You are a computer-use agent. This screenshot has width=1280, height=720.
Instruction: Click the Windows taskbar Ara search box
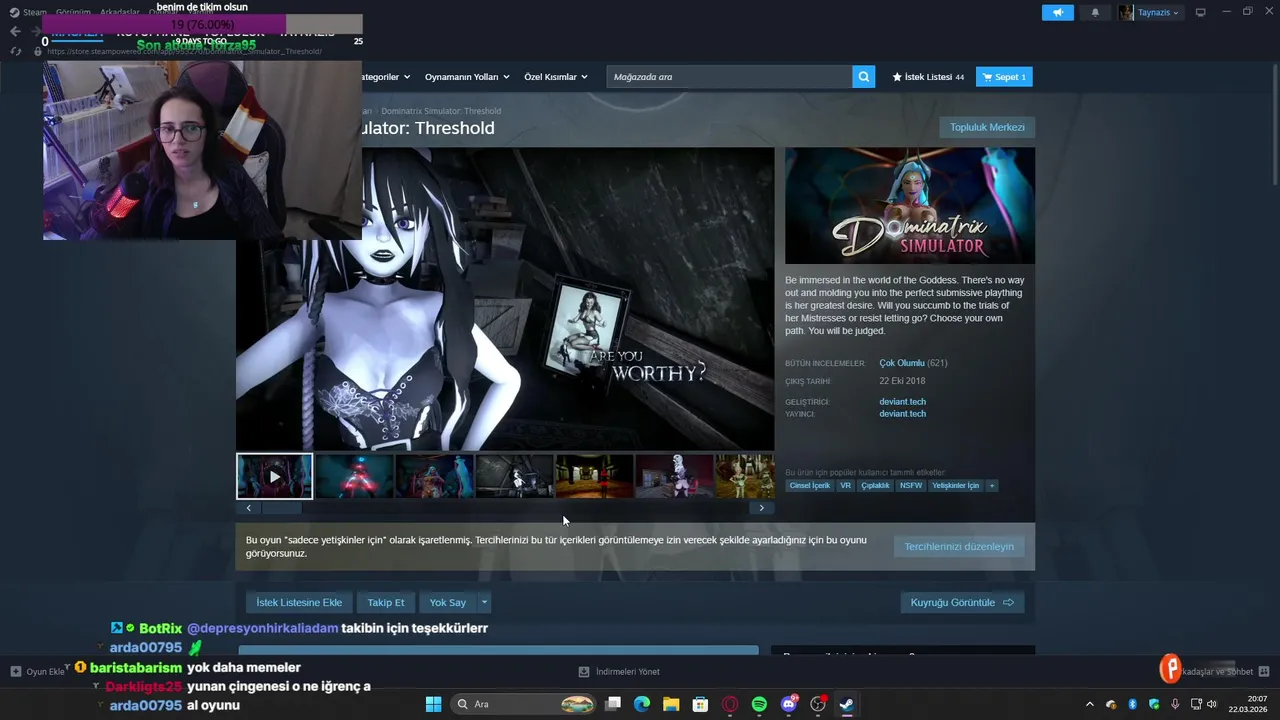point(523,704)
